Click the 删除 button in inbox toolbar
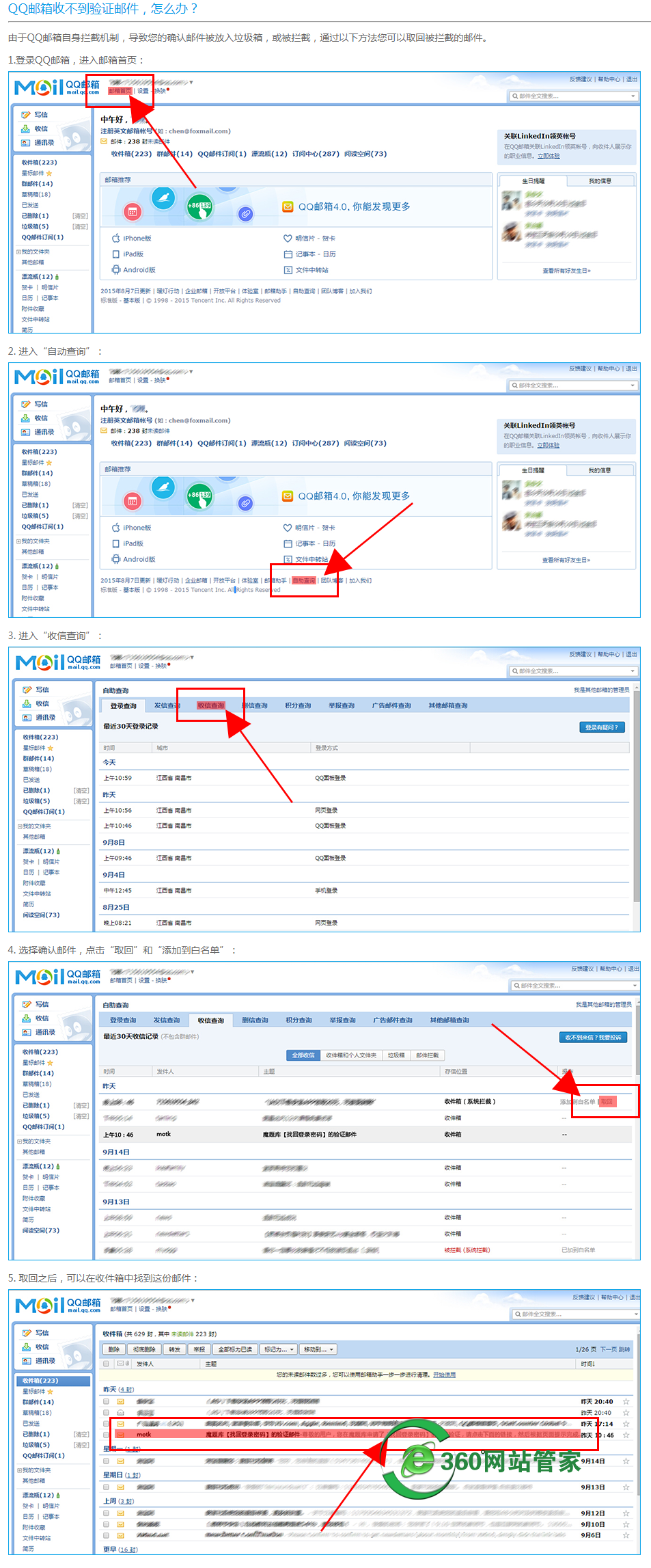Screen dimensions: 651x1568 click(114, 1349)
